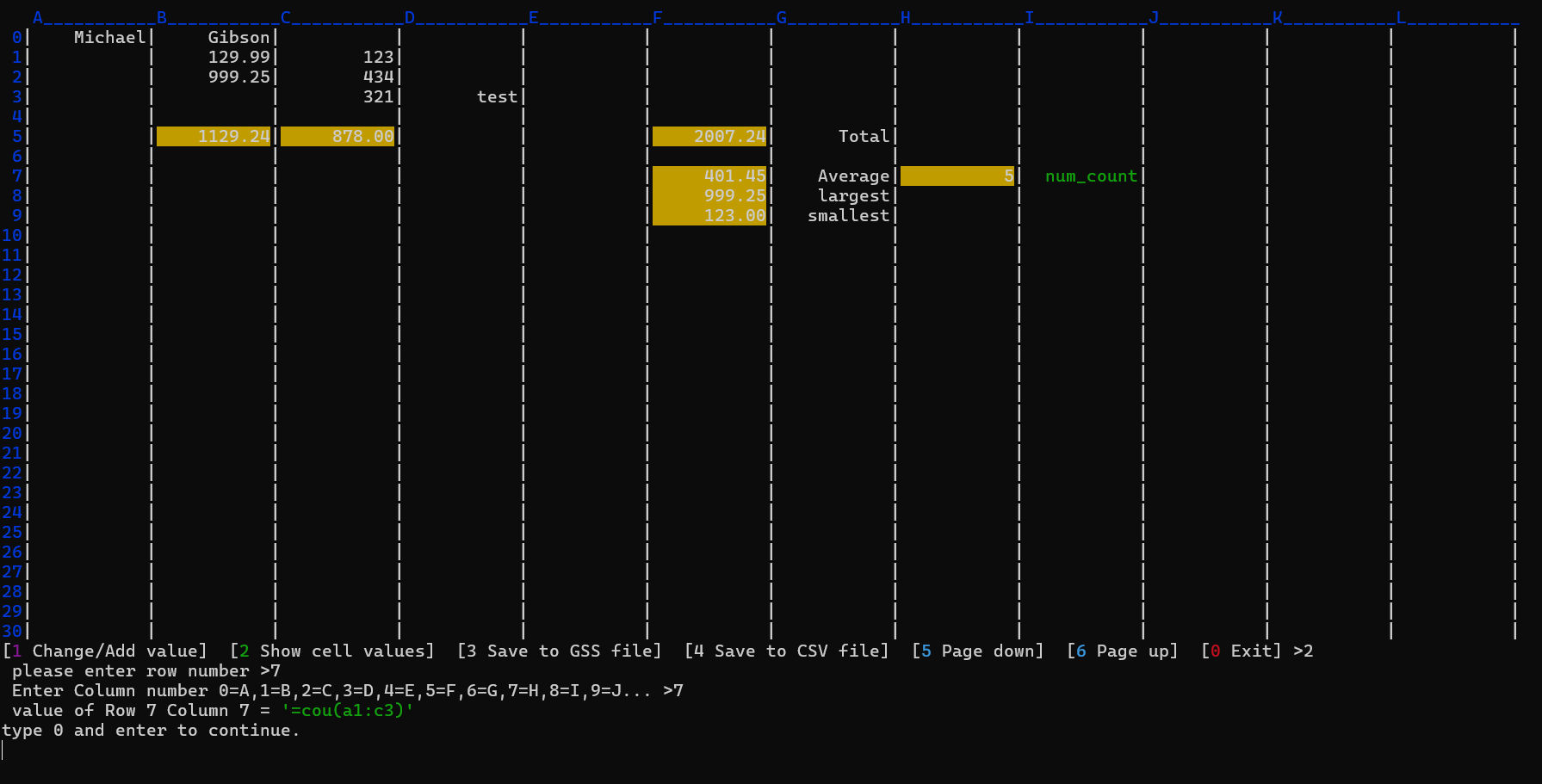
Task: Click the 401.45 average value cell
Action: [709, 176]
